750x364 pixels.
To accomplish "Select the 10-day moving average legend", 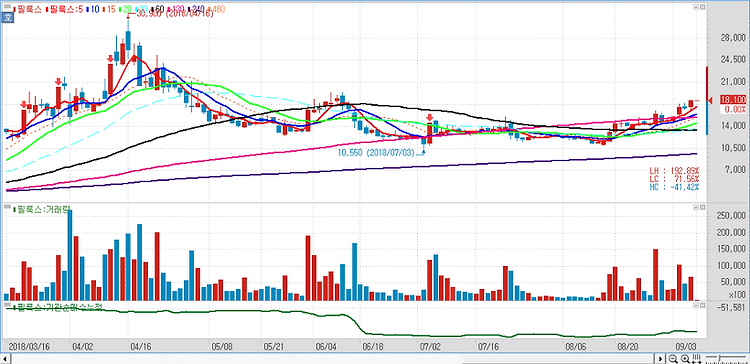I will point(94,9).
